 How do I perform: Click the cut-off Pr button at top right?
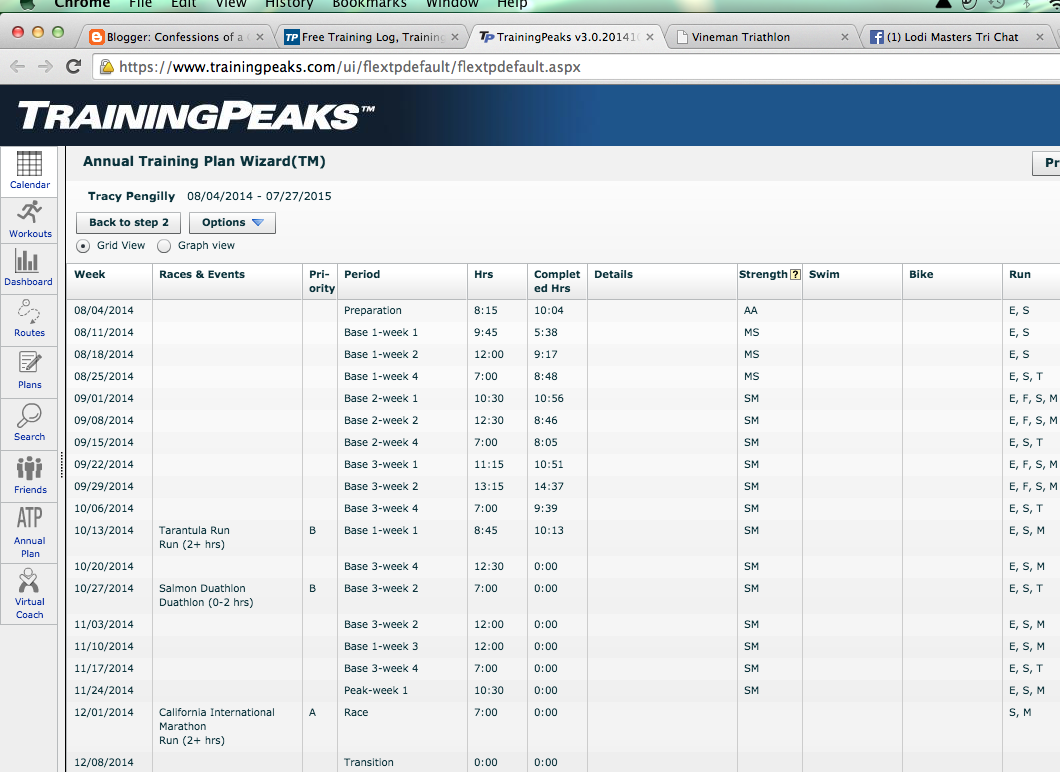coord(1046,163)
